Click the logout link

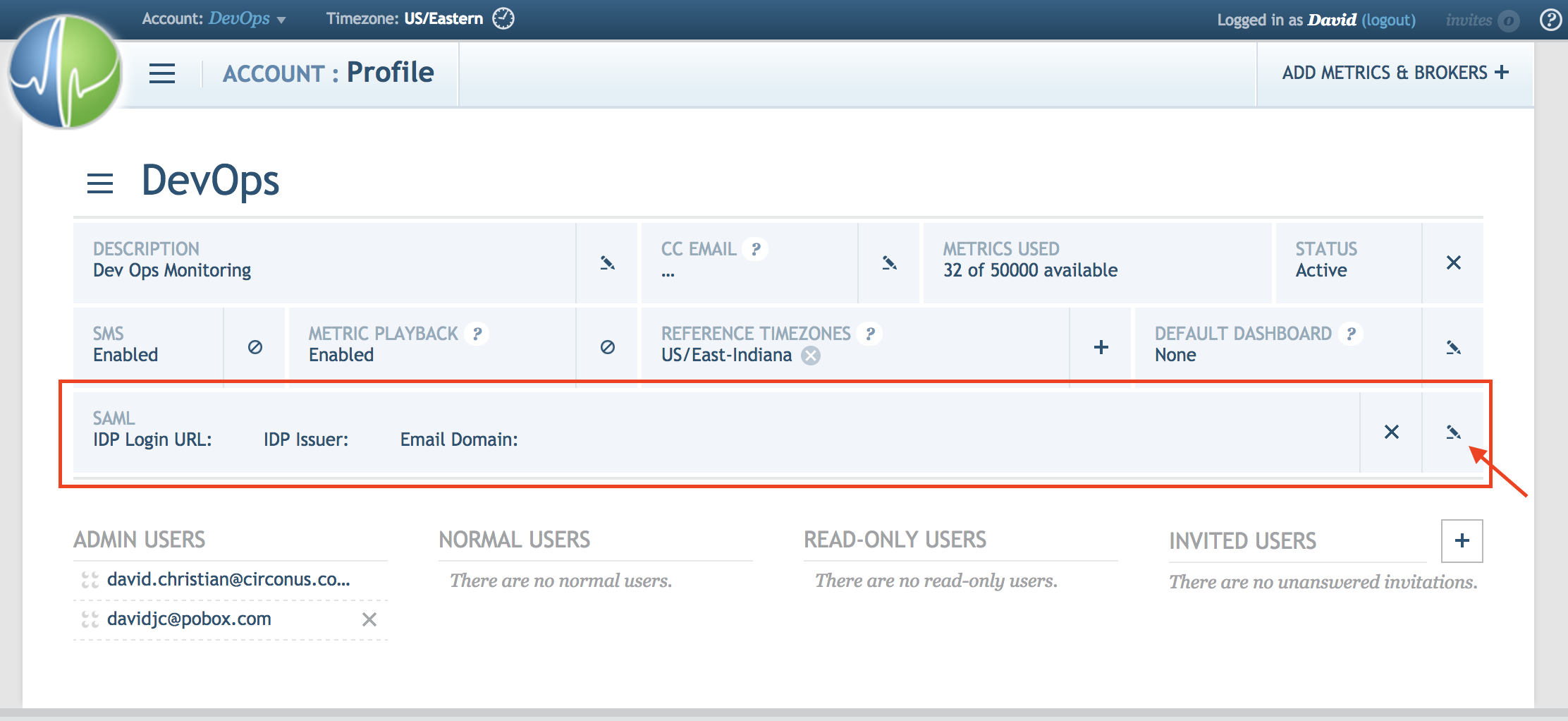1389,20
